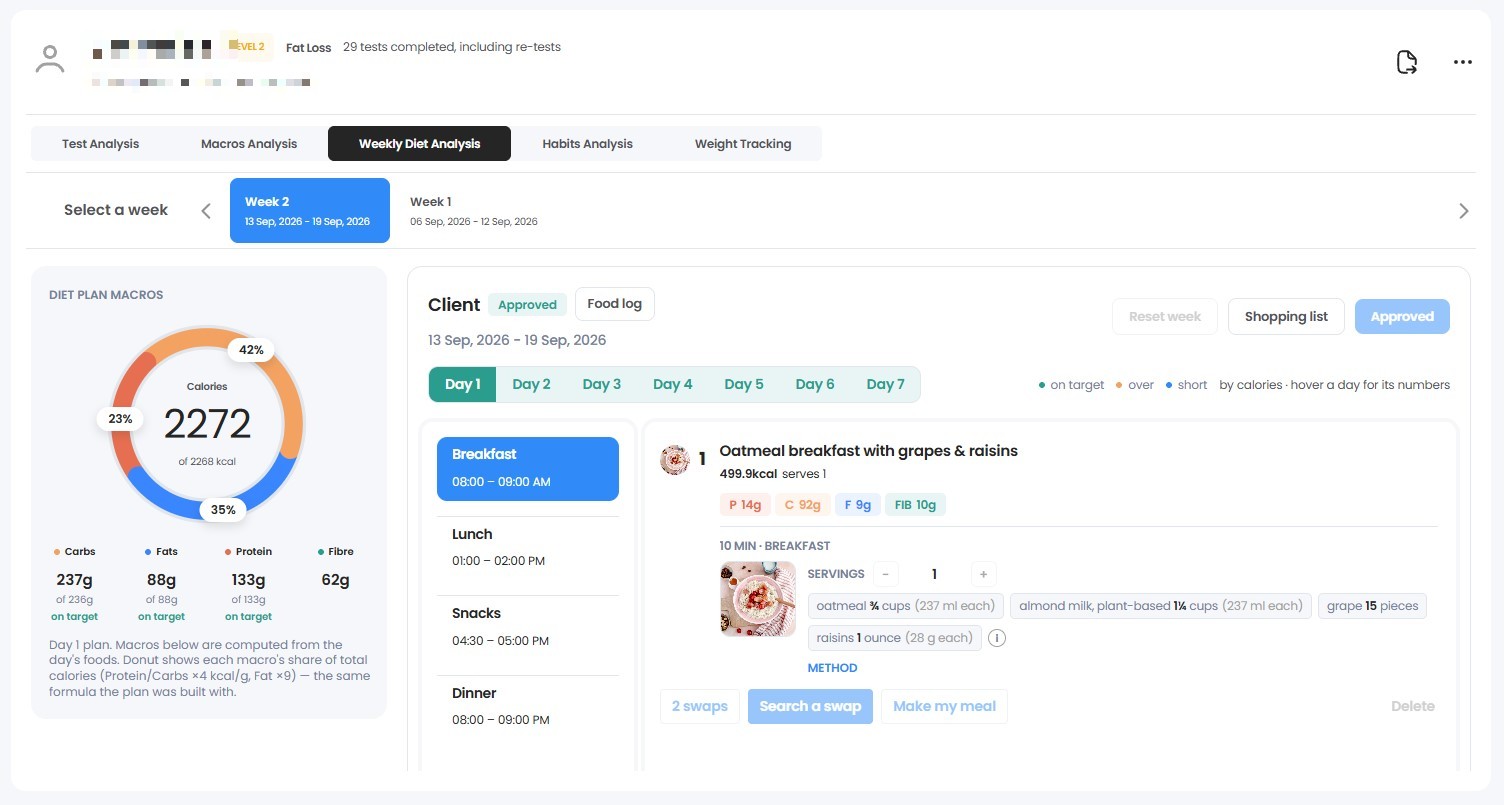Switch to the Test Analysis tab

click(x=100, y=144)
